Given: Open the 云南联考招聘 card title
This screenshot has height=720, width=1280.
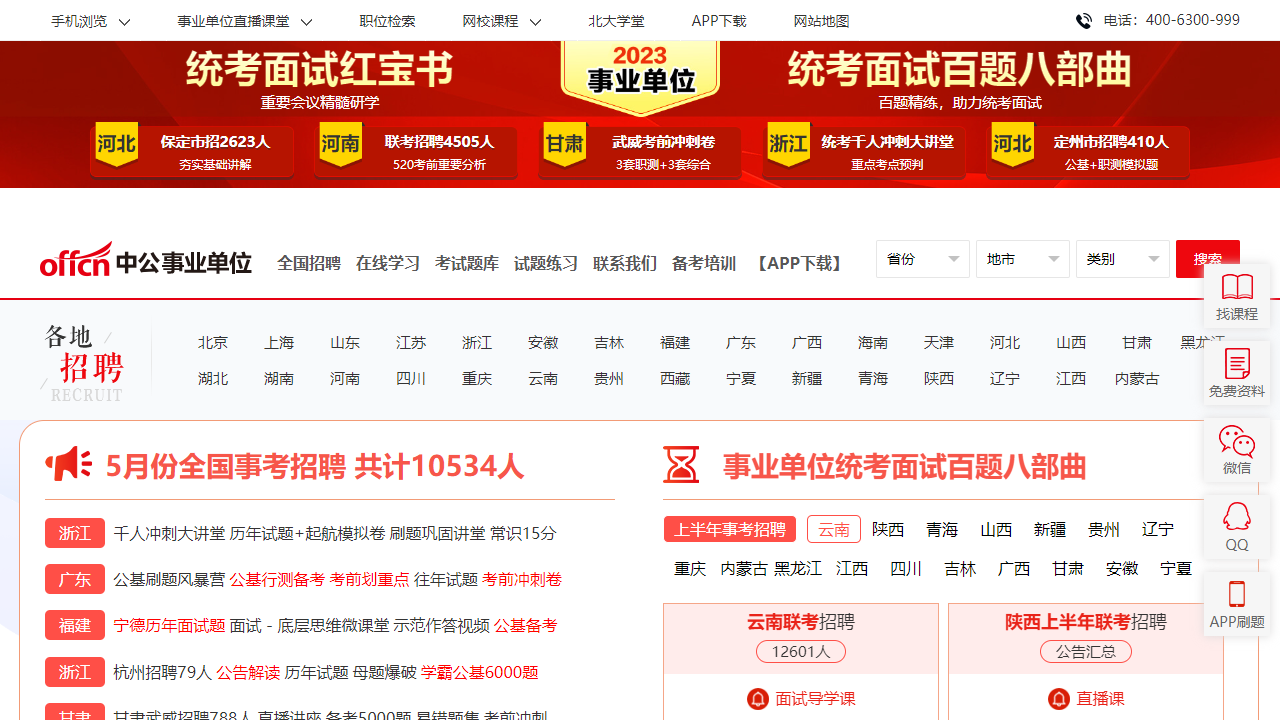Looking at the screenshot, I should [x=801, y=622].
